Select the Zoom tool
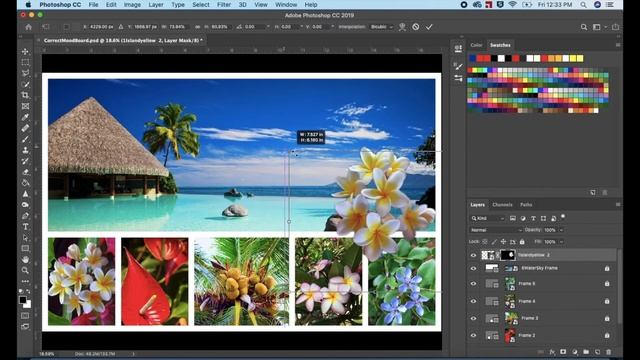Screen dimensions: 640x360 [x=25, y=270]
